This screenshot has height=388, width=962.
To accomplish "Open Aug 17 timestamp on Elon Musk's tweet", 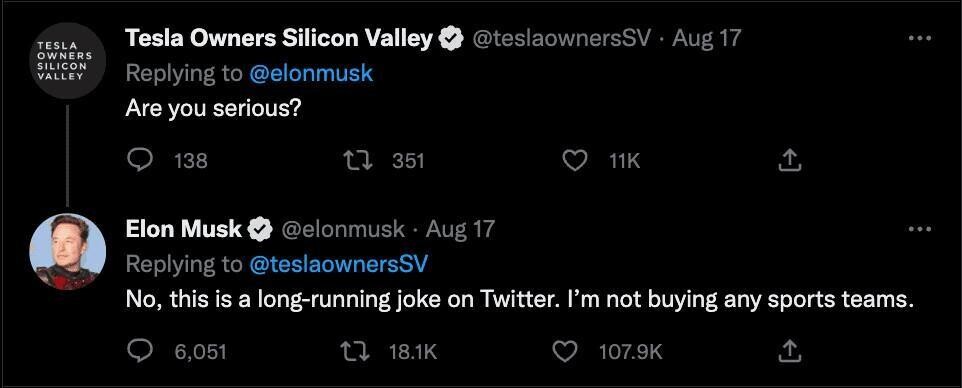I will tap(460, 229).
